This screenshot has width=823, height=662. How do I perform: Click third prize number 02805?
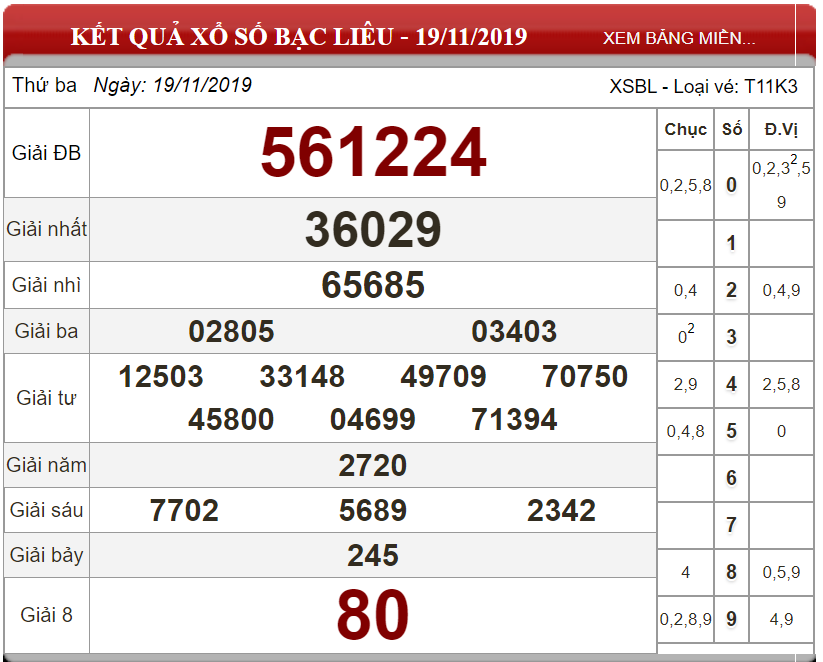point(231,331)
